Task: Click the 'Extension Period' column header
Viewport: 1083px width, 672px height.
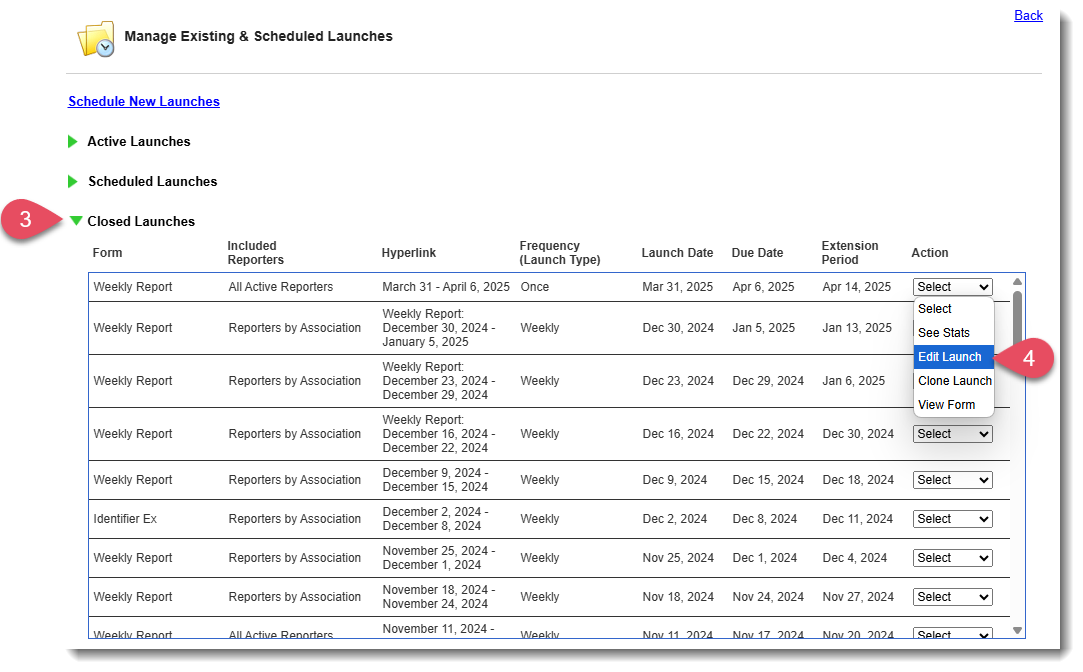Action: [850, 253]
